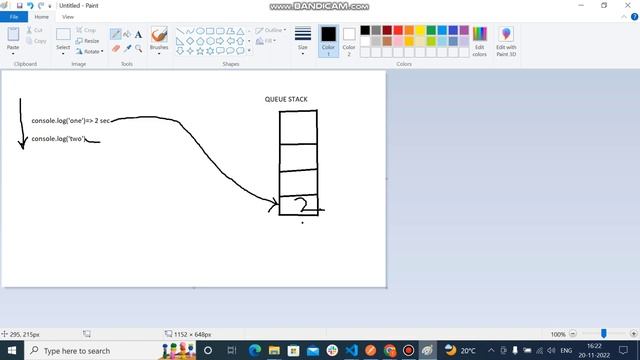Click the Cut button
Viewport: 640px width, 360px height.
click(x=35, y=30)
